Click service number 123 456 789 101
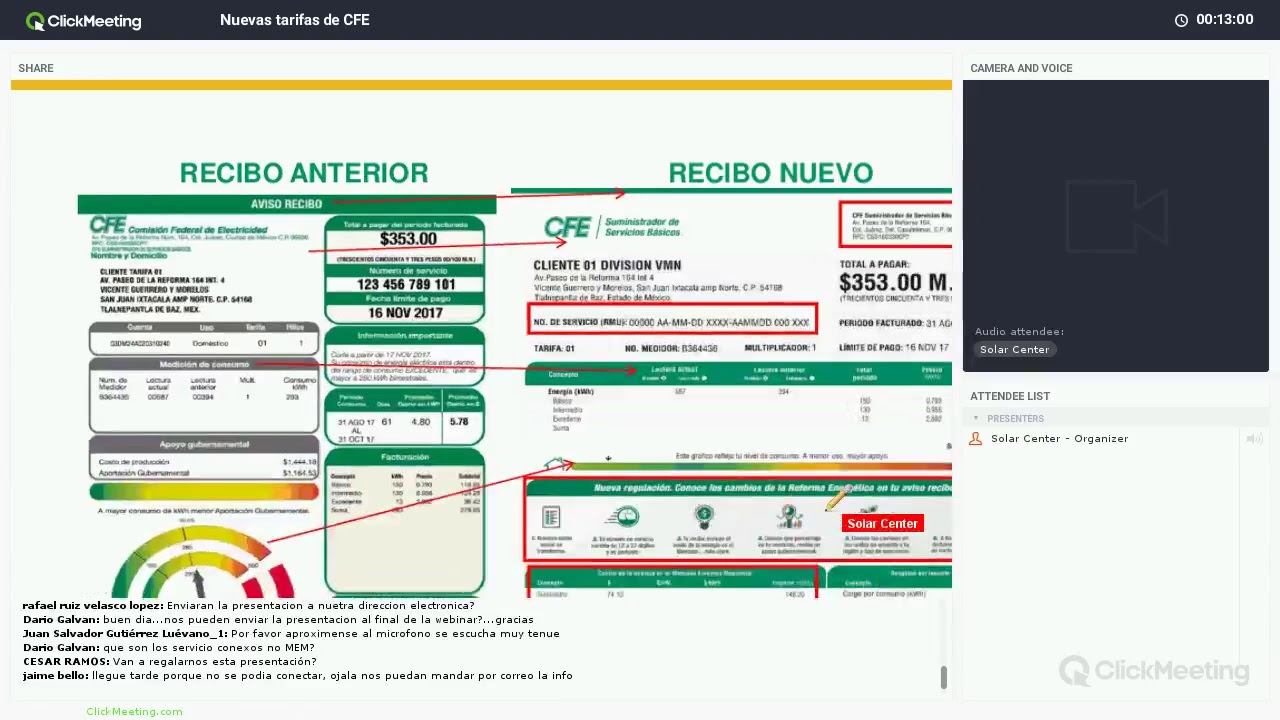This screenshot has width=1280, height=720. click(x=406, y=284)
